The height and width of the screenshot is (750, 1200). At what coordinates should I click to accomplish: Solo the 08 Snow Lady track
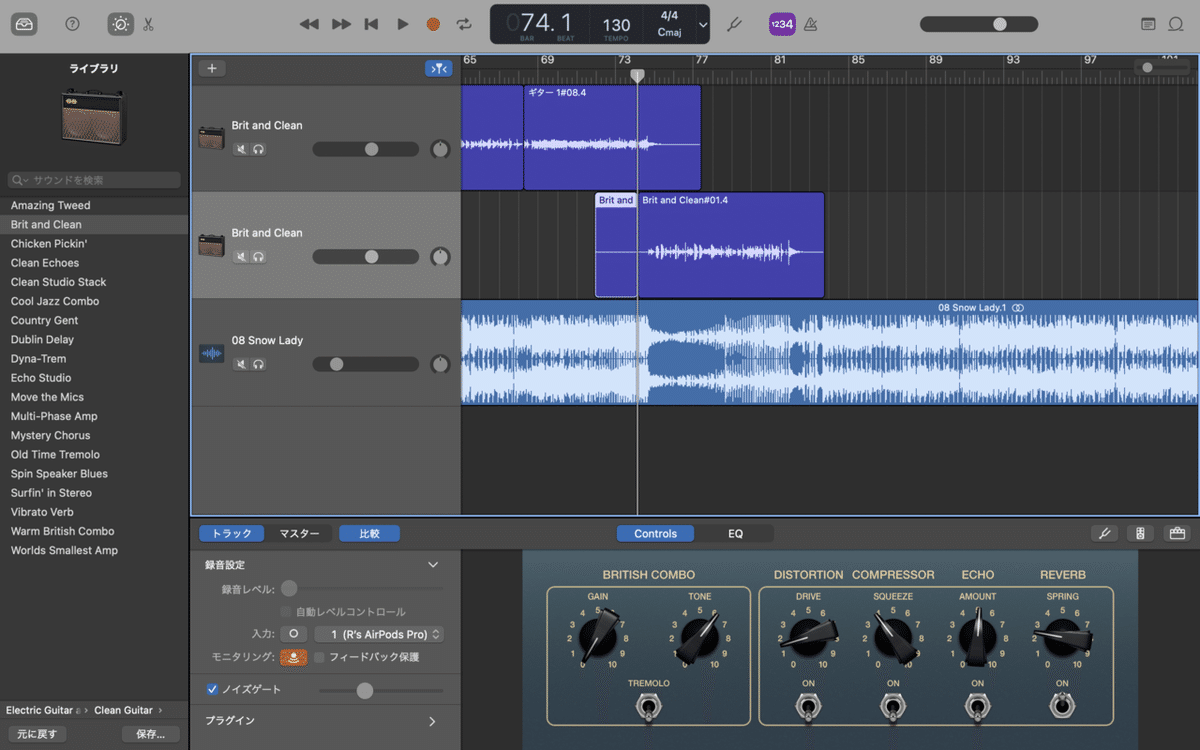coord(259,364)
